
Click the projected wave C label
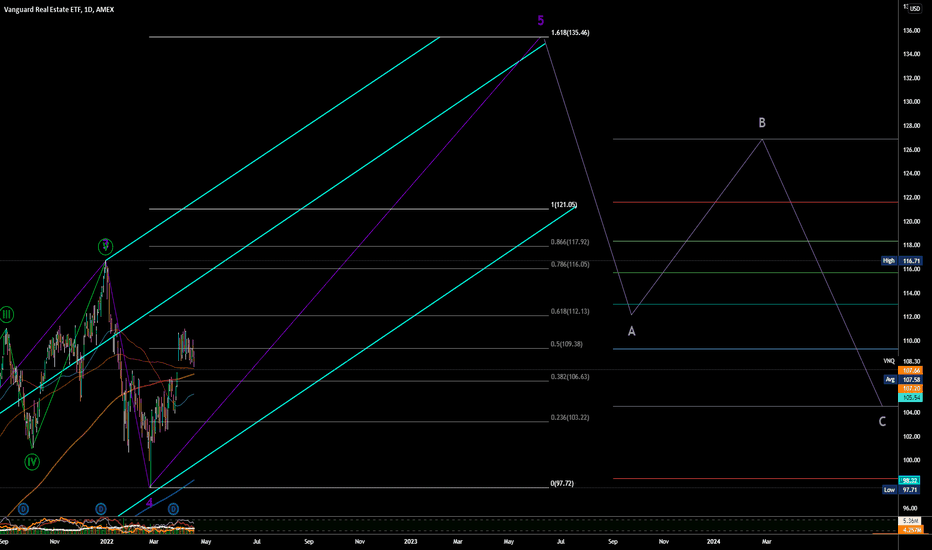(882, 422)
